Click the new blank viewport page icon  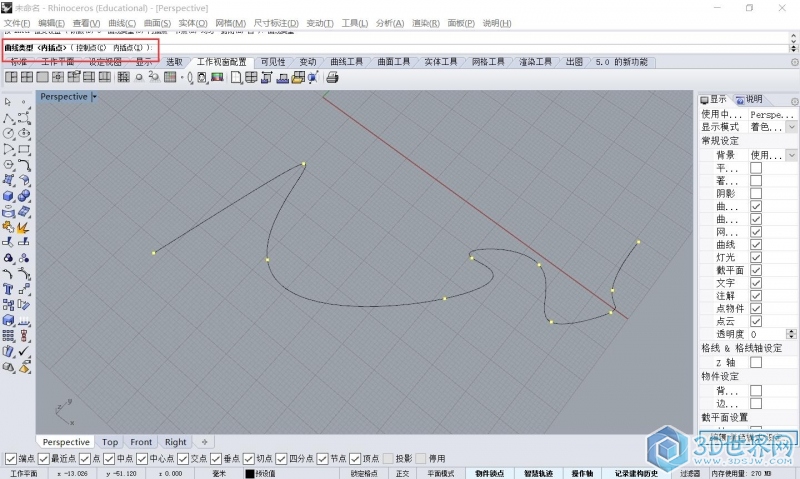pyautogui.click(x=235, y=77)
